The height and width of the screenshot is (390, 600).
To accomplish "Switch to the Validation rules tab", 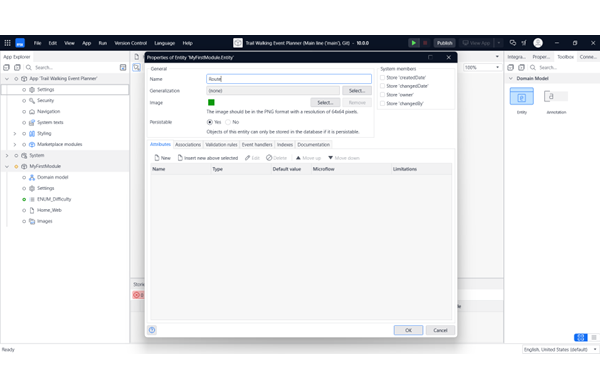I will coord(221,145).
